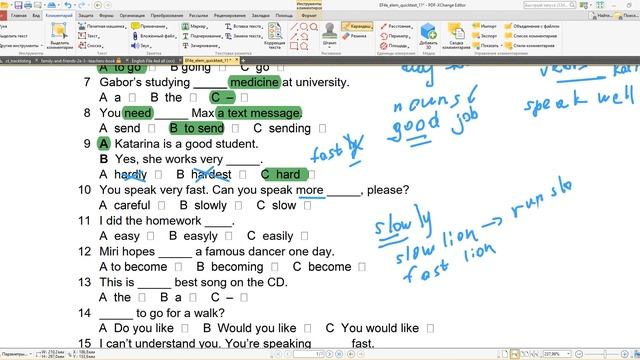Open the Comments List button
The image size is (640, 360).
pyautogui.click(x=531, y=36)
